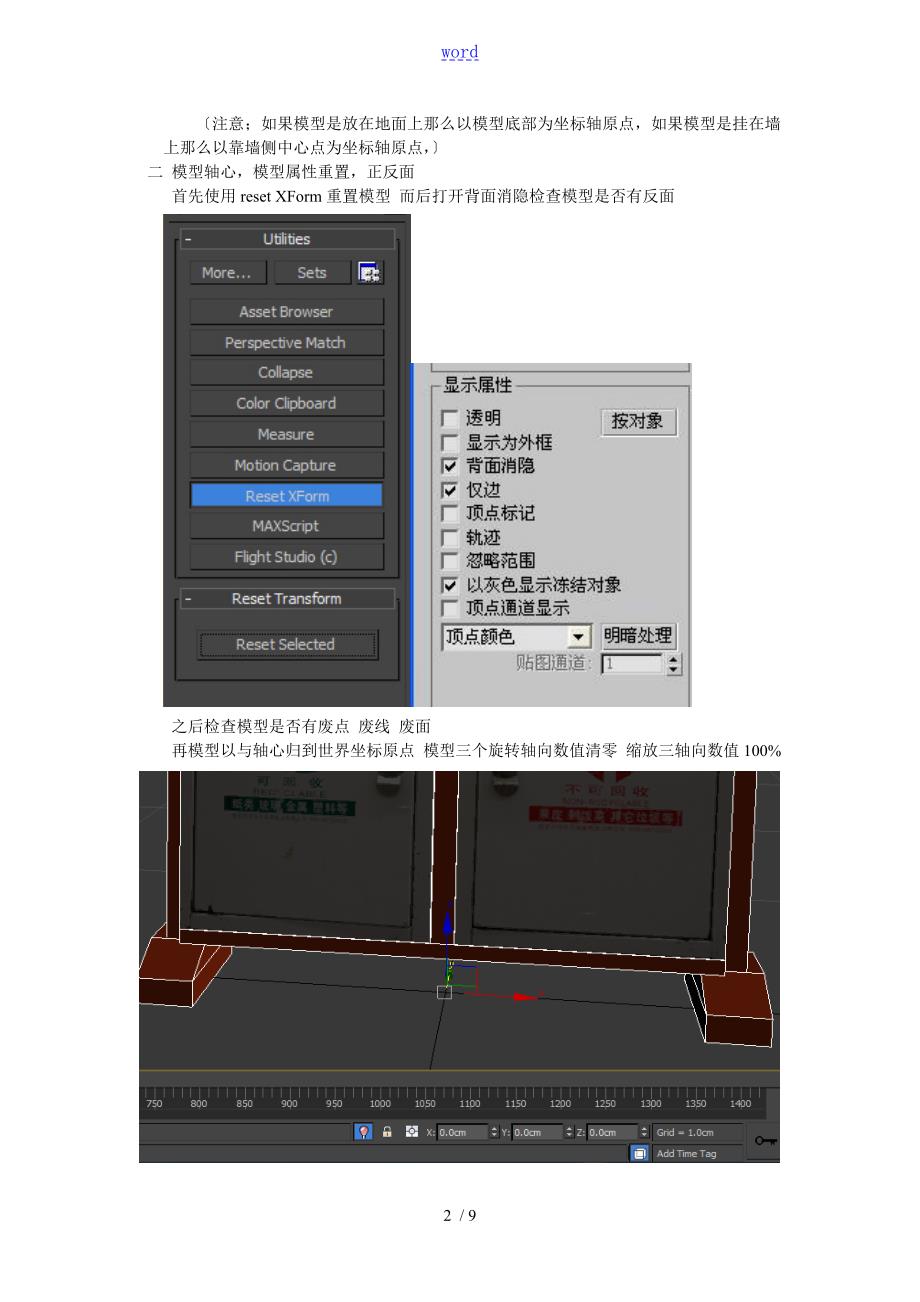Click the pivot square at gizmo origin
The width and height of the screenshot is (920, 1302).
pos(444,991)
